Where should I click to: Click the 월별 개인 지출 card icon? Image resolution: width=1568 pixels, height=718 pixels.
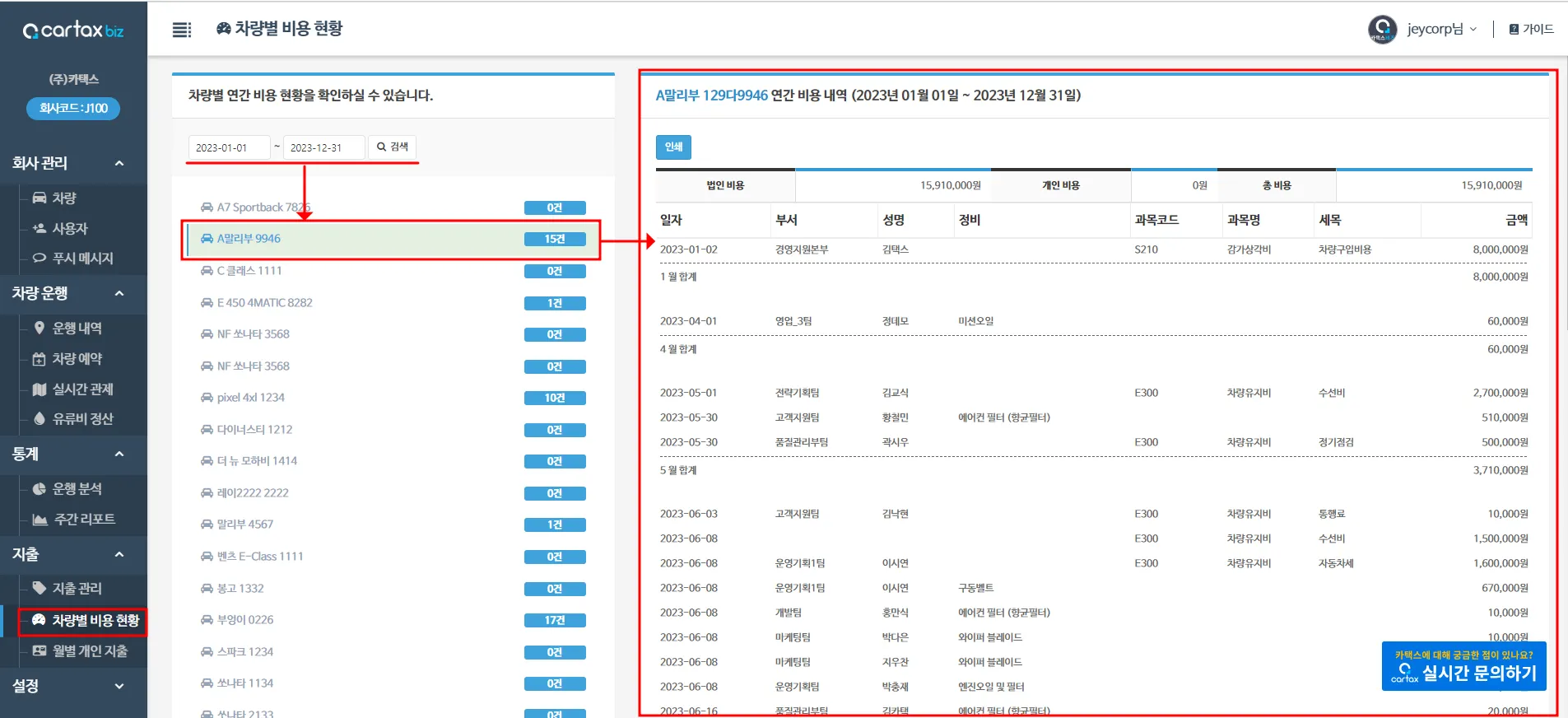click(39, 650)
